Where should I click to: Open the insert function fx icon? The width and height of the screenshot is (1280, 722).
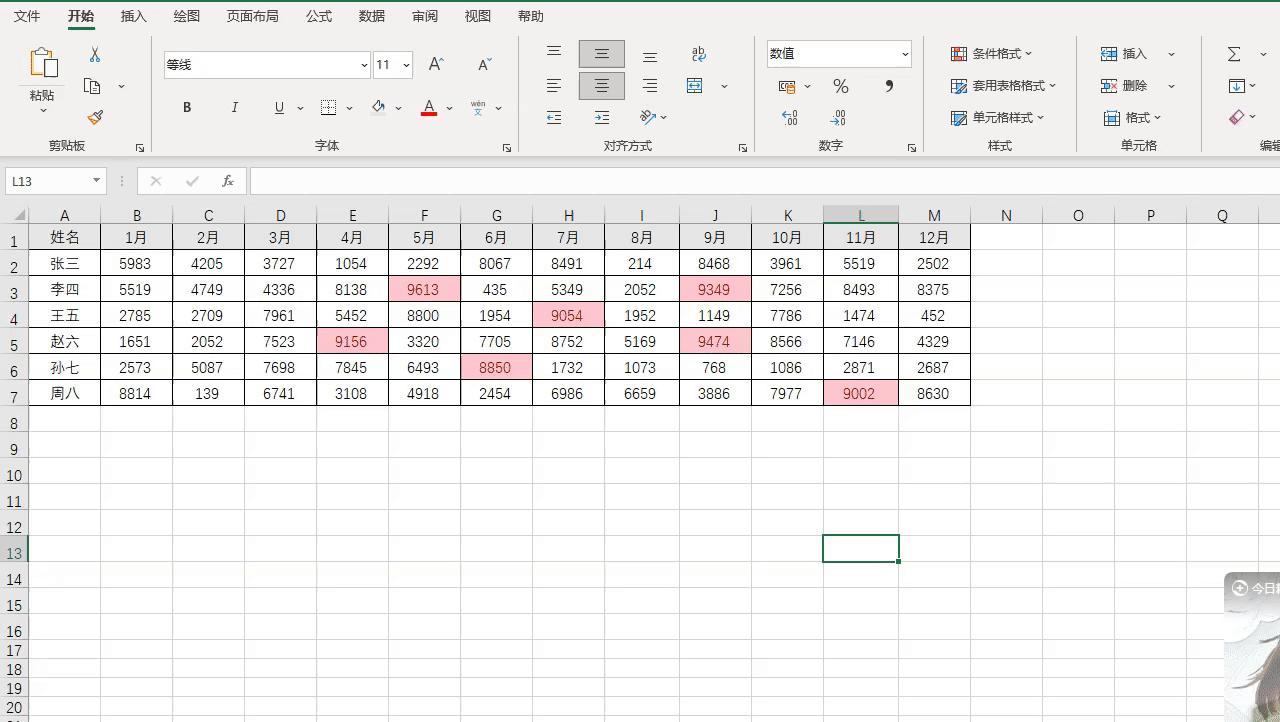point(228,181)
